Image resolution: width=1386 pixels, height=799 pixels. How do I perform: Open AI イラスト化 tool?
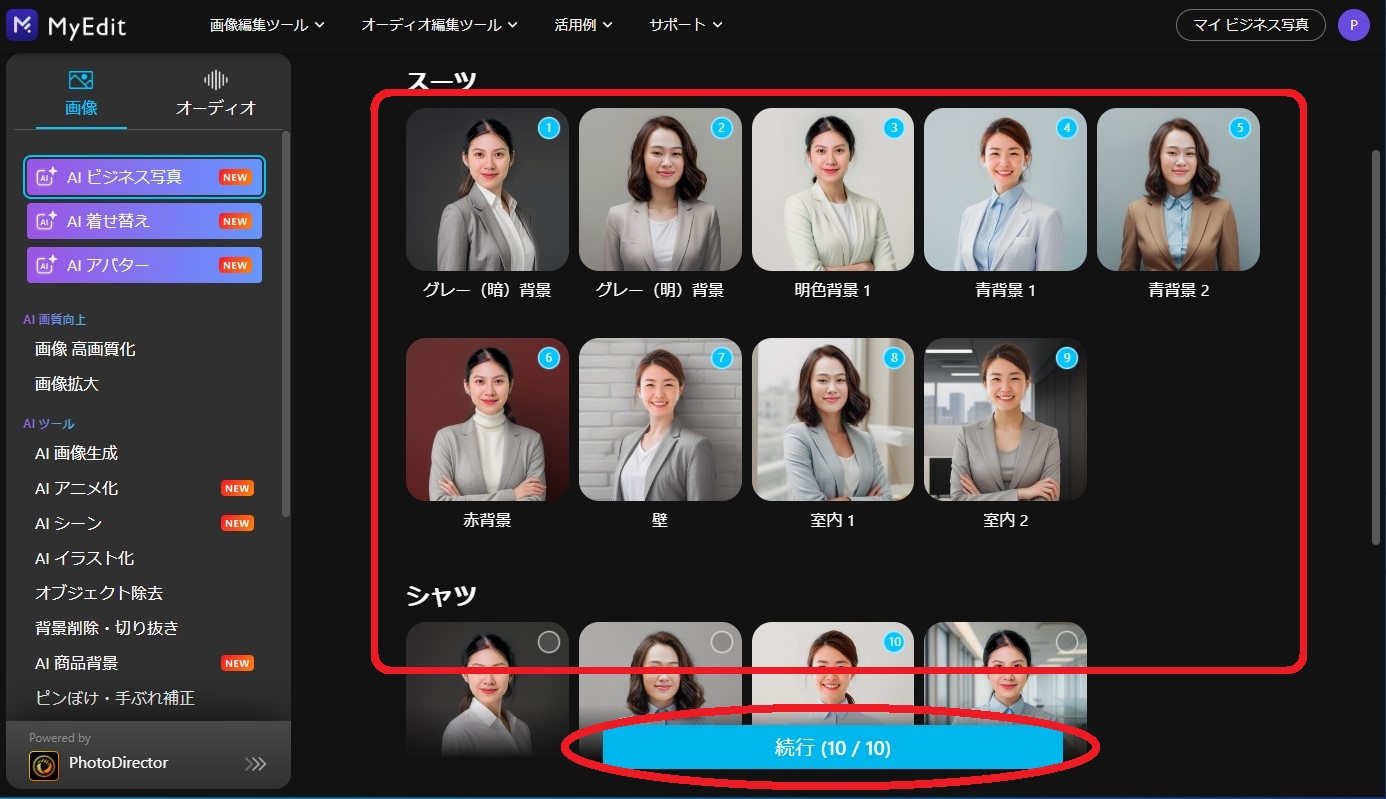[x=84, y=558]
